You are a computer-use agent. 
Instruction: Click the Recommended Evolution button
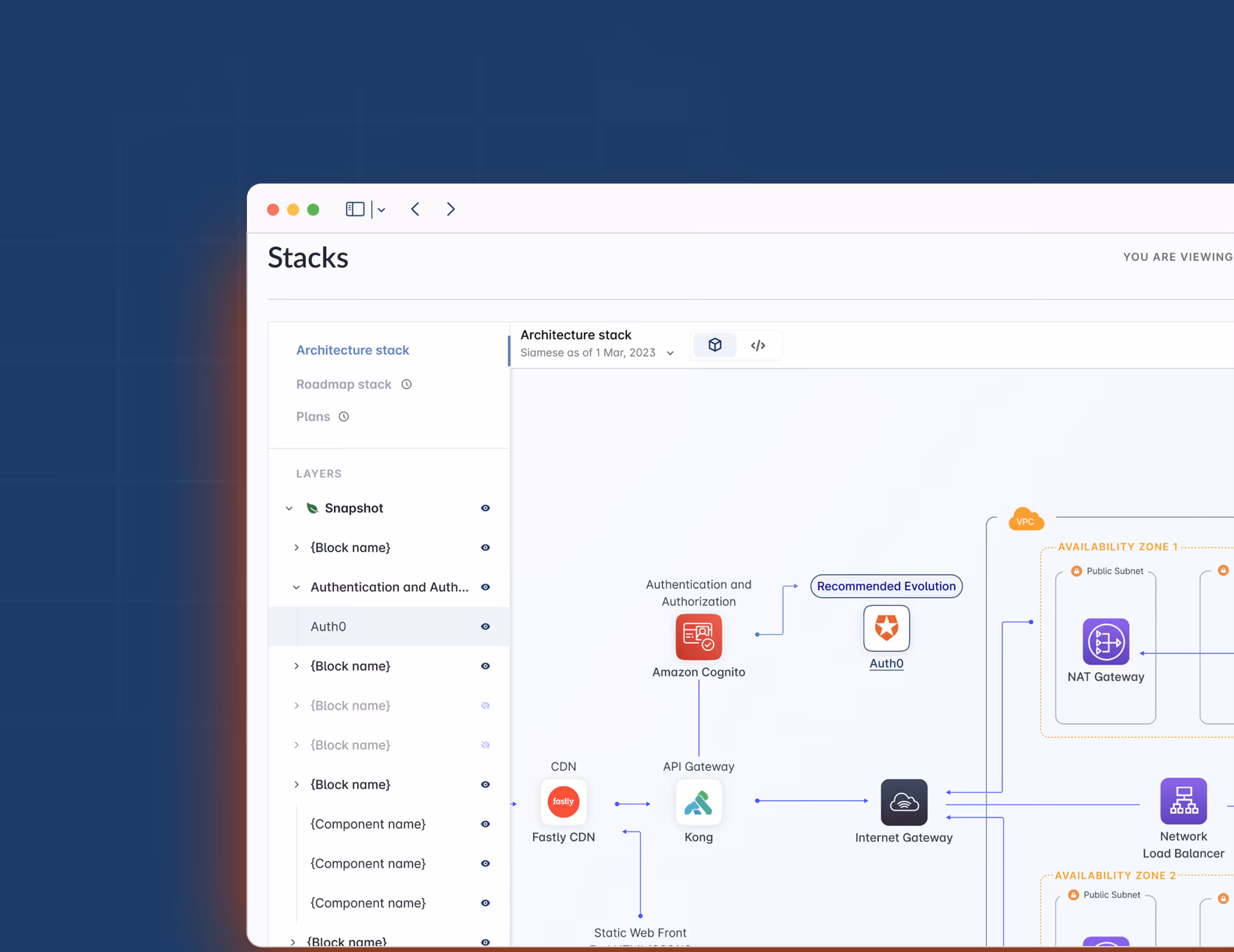pos(886,586)
